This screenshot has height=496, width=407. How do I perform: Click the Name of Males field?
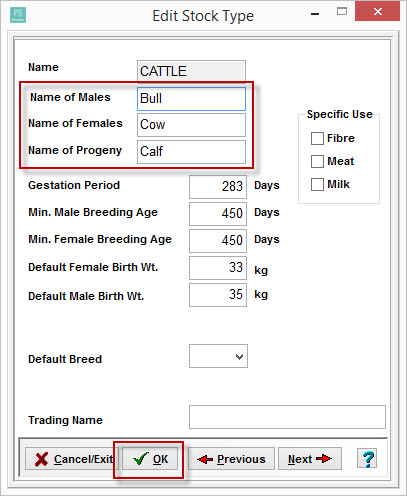(191, 99)
